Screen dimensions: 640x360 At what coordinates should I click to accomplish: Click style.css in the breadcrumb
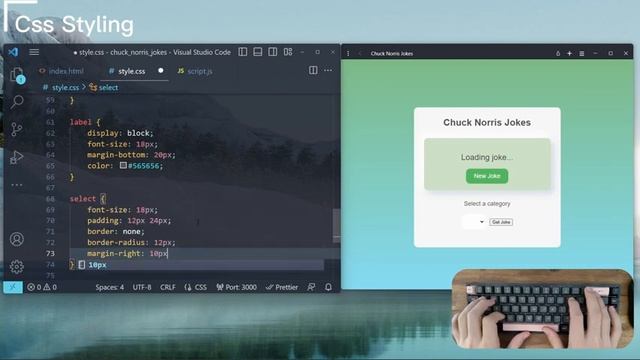pyautogui.click(x=65, y=87)
